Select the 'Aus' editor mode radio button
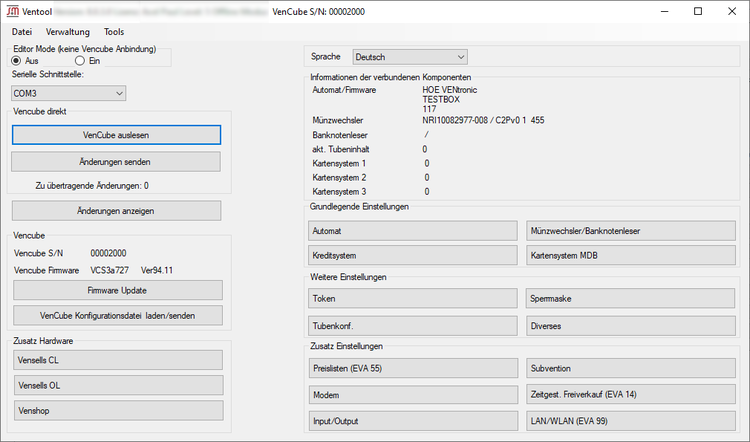 17,61
